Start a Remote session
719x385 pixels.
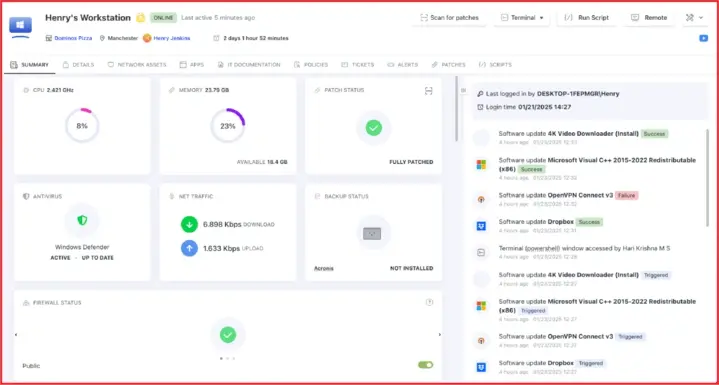649,18
